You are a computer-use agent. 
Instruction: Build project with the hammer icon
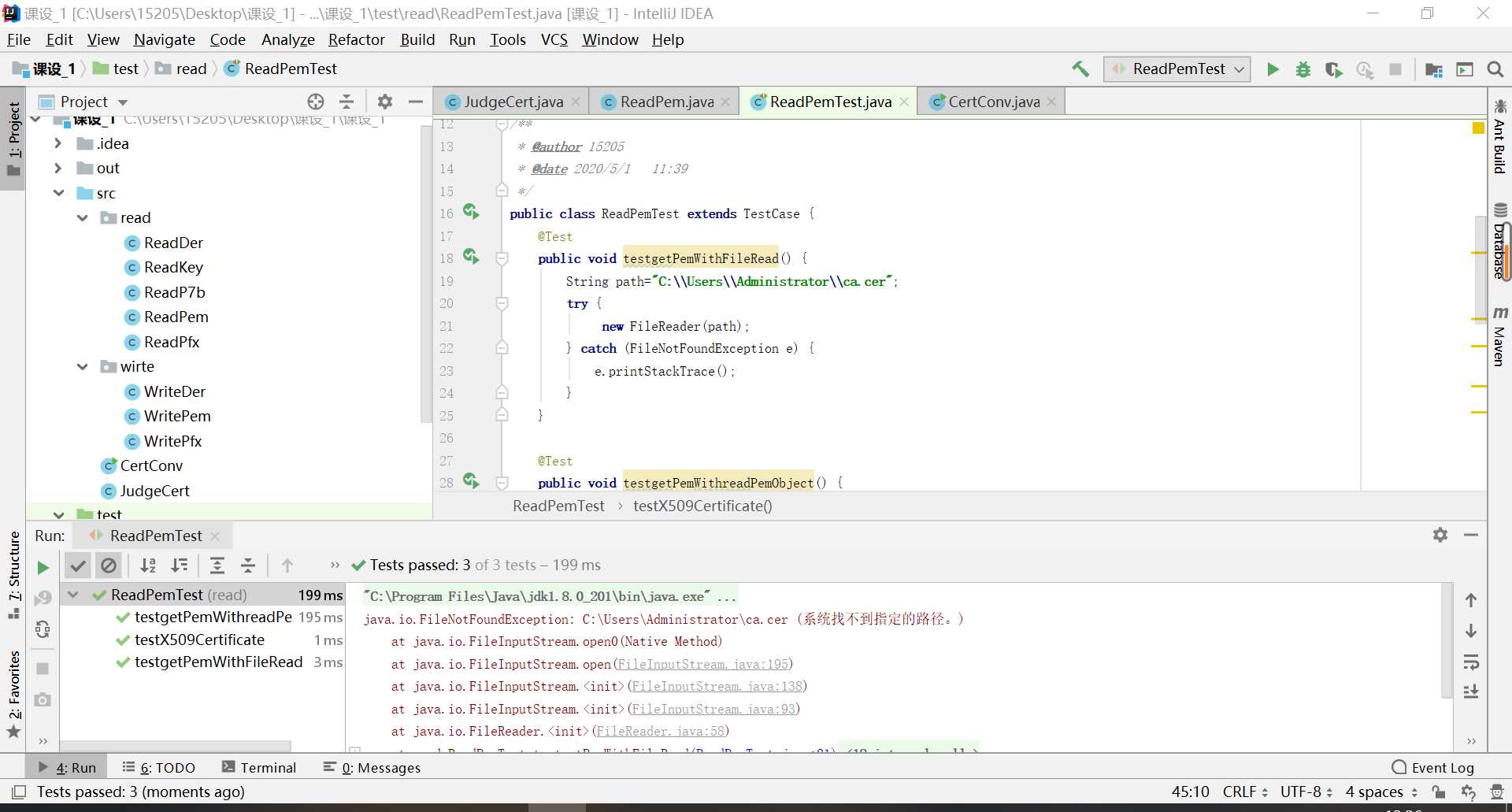coord(1080,69)
